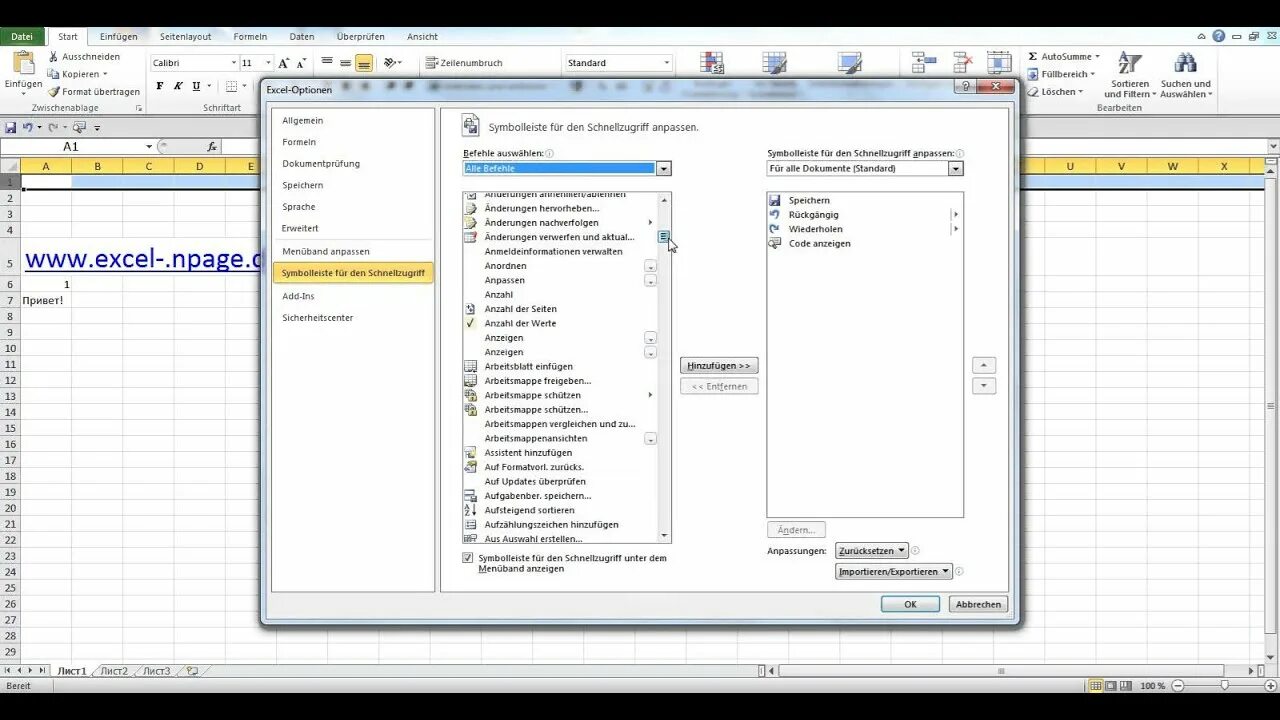Select the Sicherheitscenter options category
This screenshot has width=1280, height=720.
pyautogui.click(x=353, y=318)
